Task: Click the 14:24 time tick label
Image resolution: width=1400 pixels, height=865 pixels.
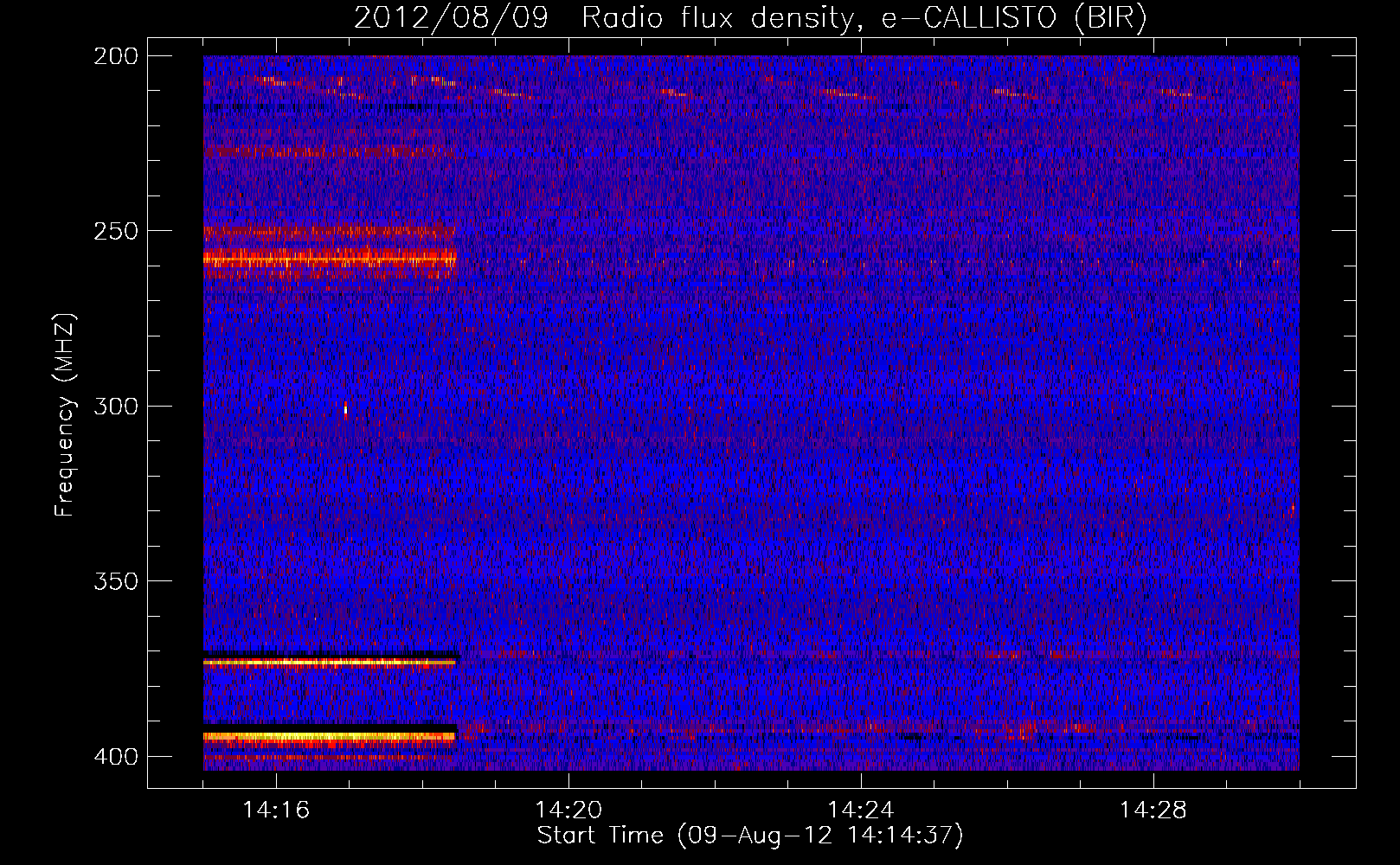Action: click(x=861, y=811)
